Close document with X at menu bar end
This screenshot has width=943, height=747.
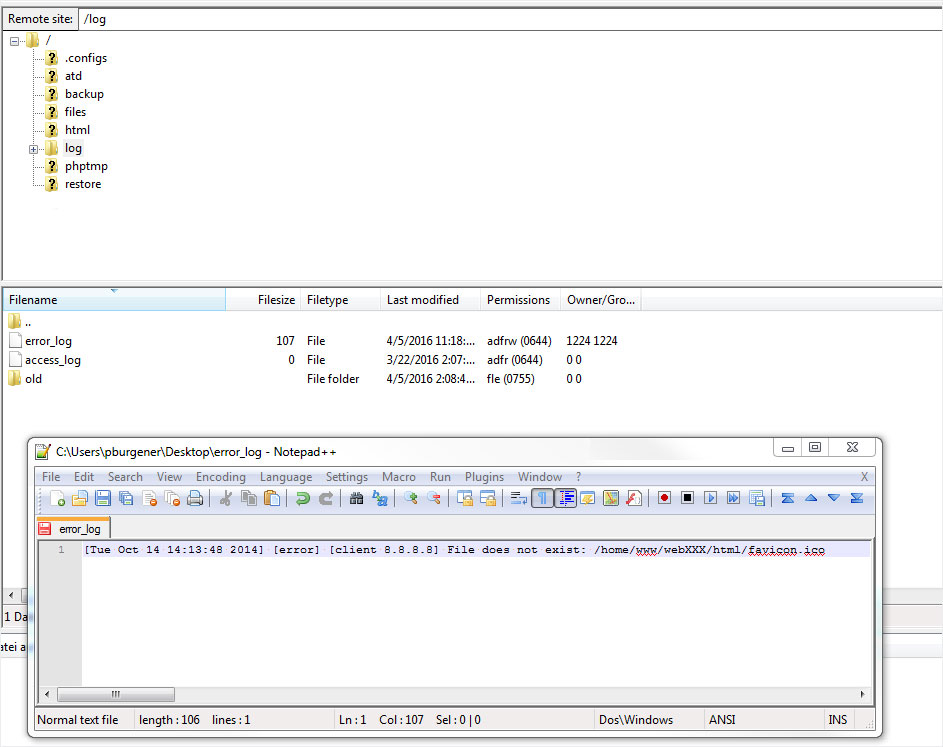(864, 477)
